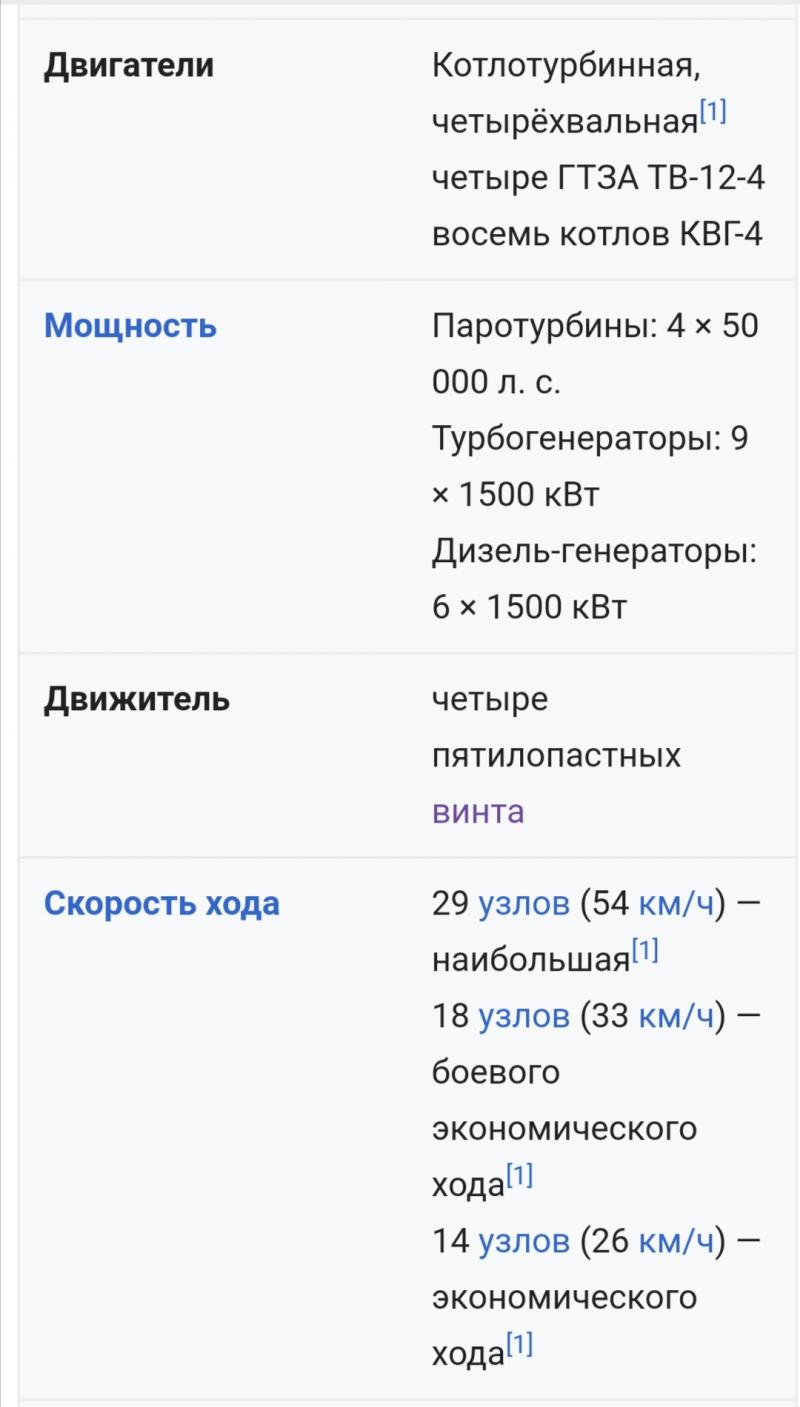Viewport: 800px width, 1407px height.
Task: Open the last reference [1] footnote
Action: point(519,1344)
